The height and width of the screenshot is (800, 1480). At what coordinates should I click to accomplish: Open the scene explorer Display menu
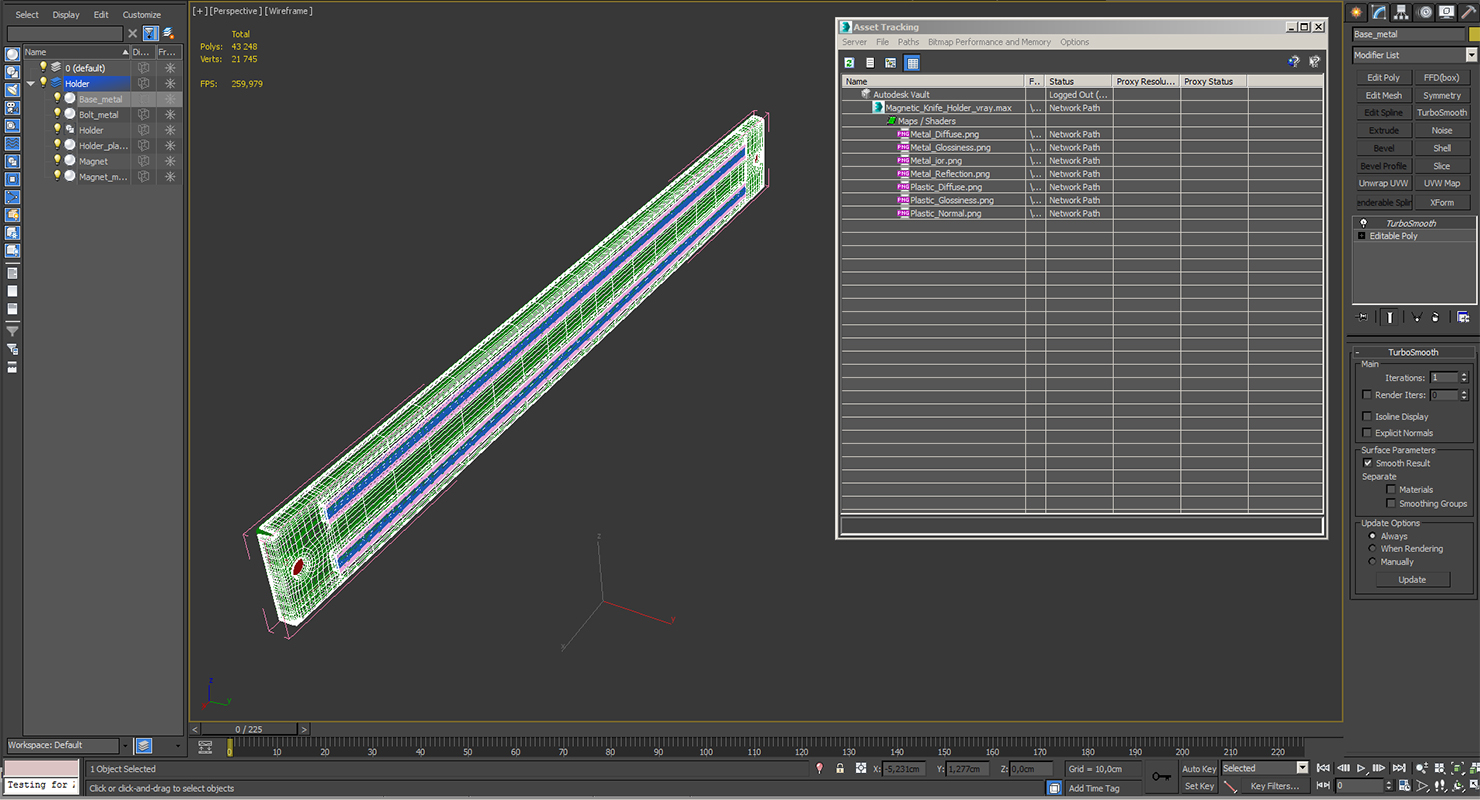66,15
